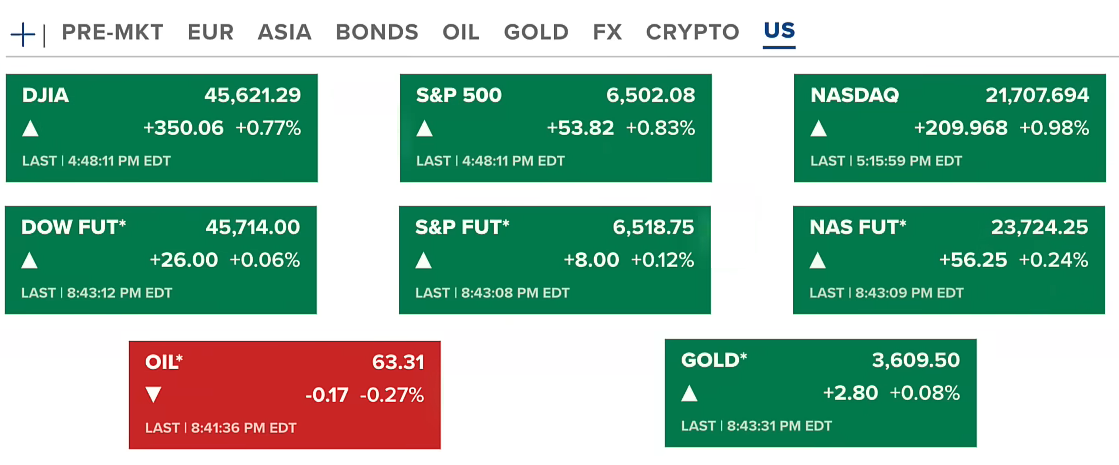Click the NASDAQ up arrow icon
1119x465 pixels.
(819, 128)
